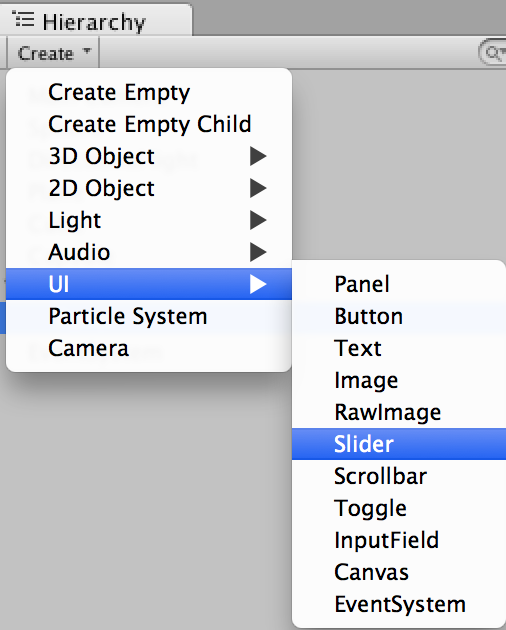Add a Button UI element
The height and width of the screenshot is (630, 506).
[x=399, y=316]
